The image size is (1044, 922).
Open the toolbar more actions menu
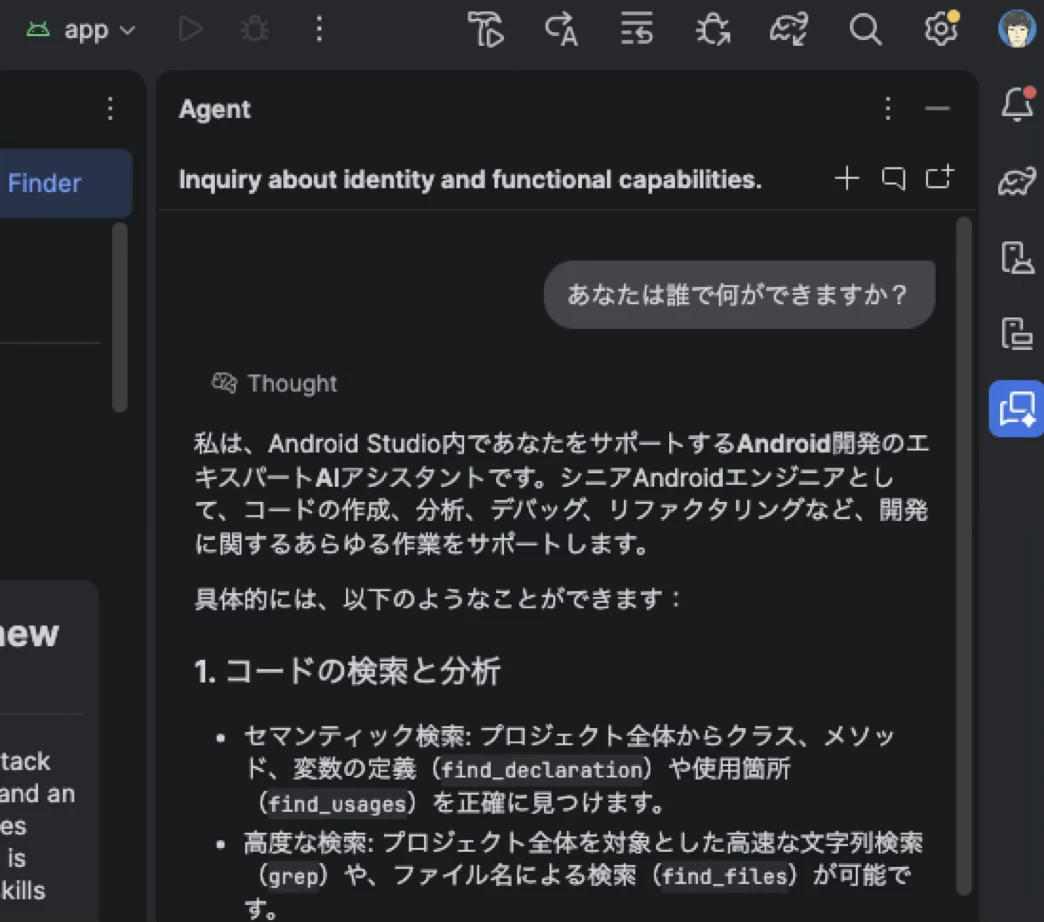[320, 30]
